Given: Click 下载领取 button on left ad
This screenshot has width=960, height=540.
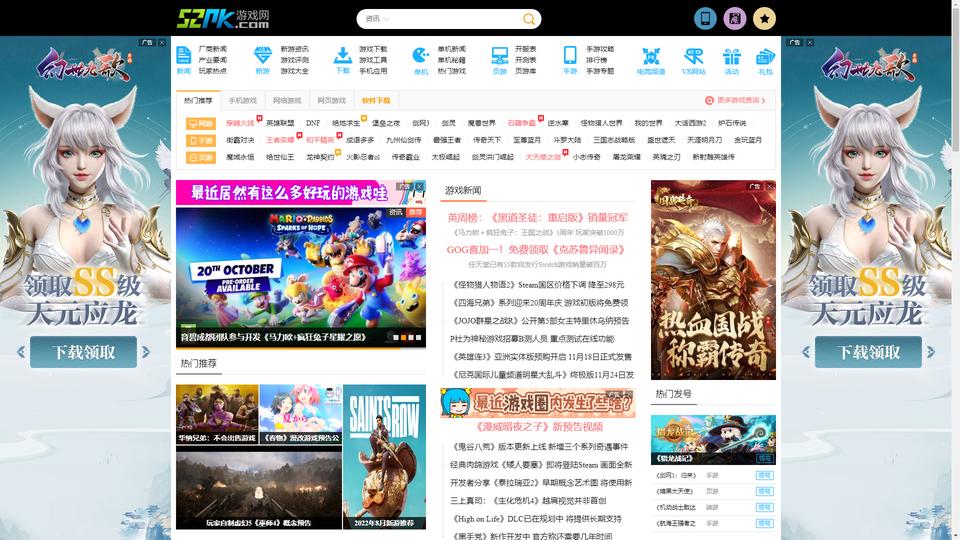Looking at the screenshot, I should pos(83,352).
